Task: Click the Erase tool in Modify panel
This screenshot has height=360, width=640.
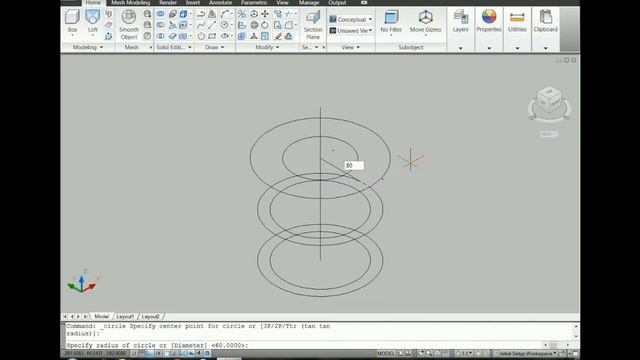Action: point(278,36)
